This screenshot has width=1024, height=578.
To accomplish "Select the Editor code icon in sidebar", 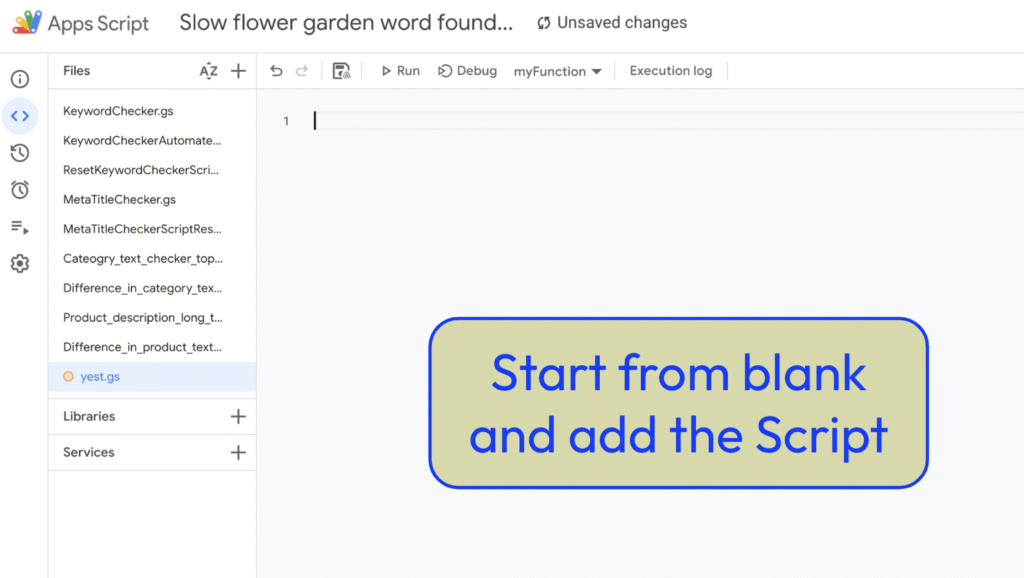I will click(20, 116).
